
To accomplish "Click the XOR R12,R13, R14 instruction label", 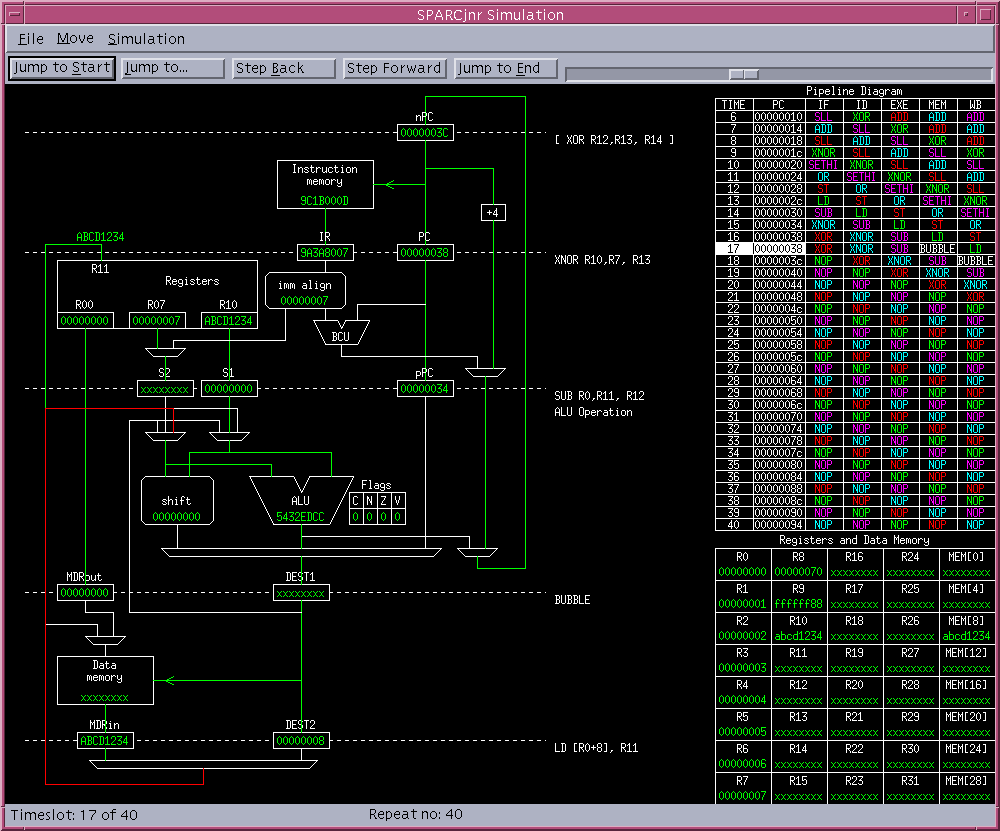I will coord(615,140).
